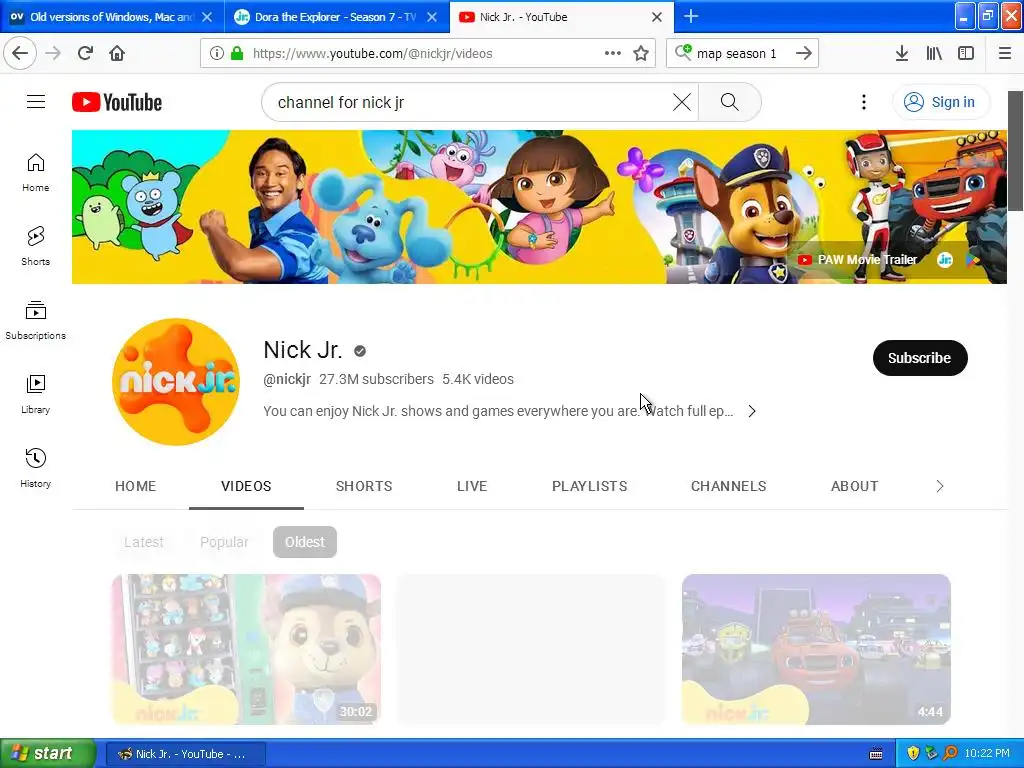Viewport: 1024px width, 768px height.
Task: Open a new browser tab
Action: tap(691, 16)
